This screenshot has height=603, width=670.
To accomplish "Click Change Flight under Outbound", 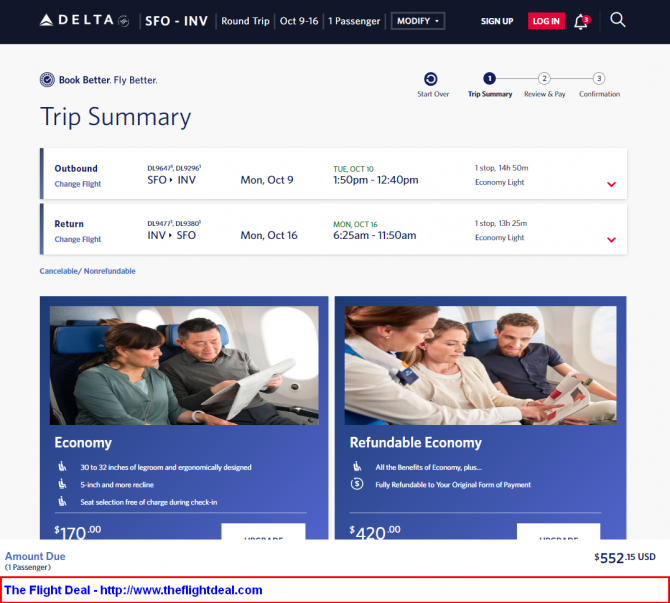I will [78, 184].
